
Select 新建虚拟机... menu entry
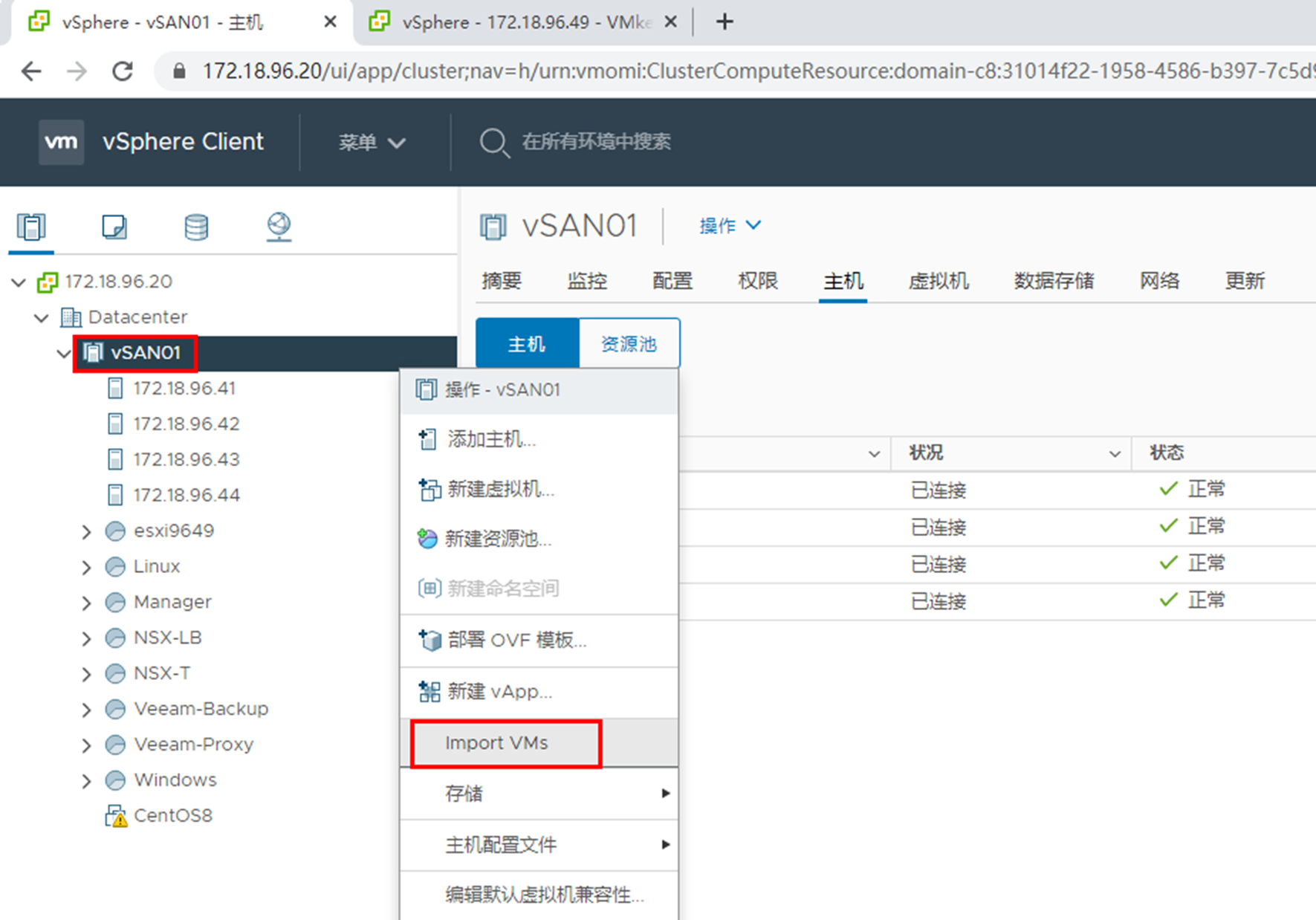tap(539, 489)
